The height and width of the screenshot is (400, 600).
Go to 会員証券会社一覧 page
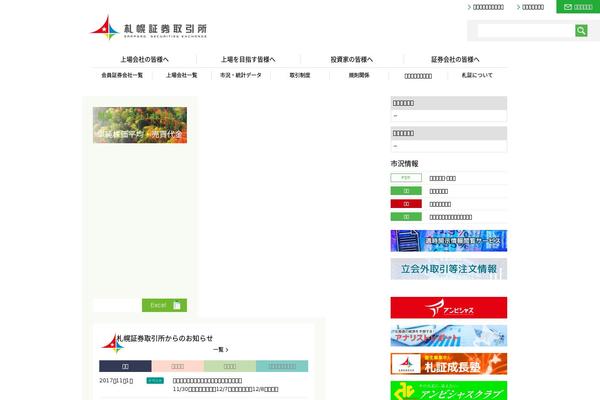click(x=122, y=75)
